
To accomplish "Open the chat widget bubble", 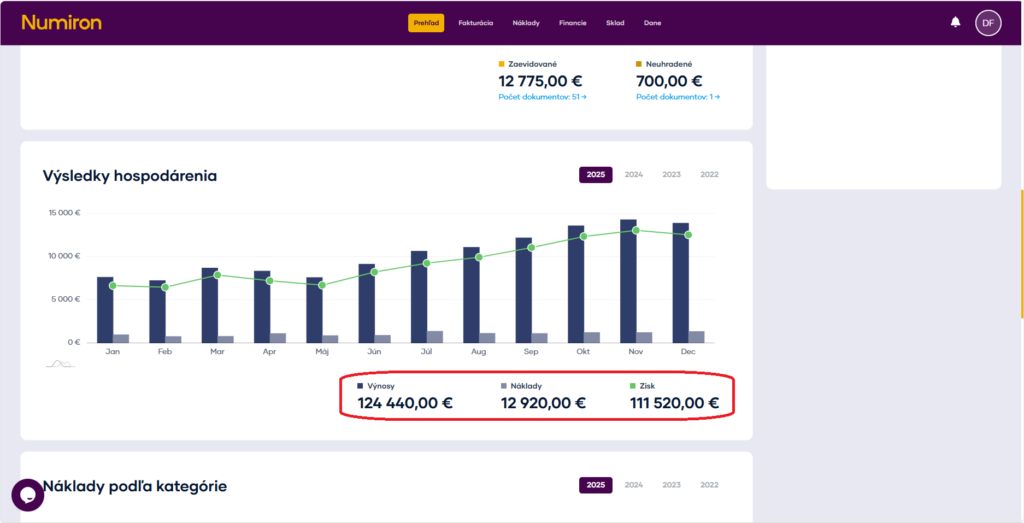I will coord(27,494).
